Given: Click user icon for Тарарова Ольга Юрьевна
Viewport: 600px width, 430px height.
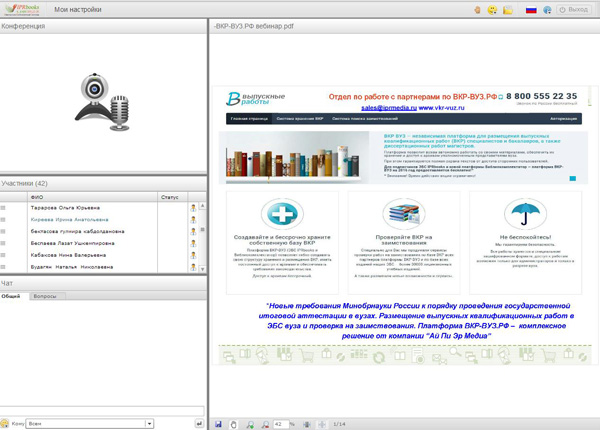Looking at the screenshot, I should point(193,208).
